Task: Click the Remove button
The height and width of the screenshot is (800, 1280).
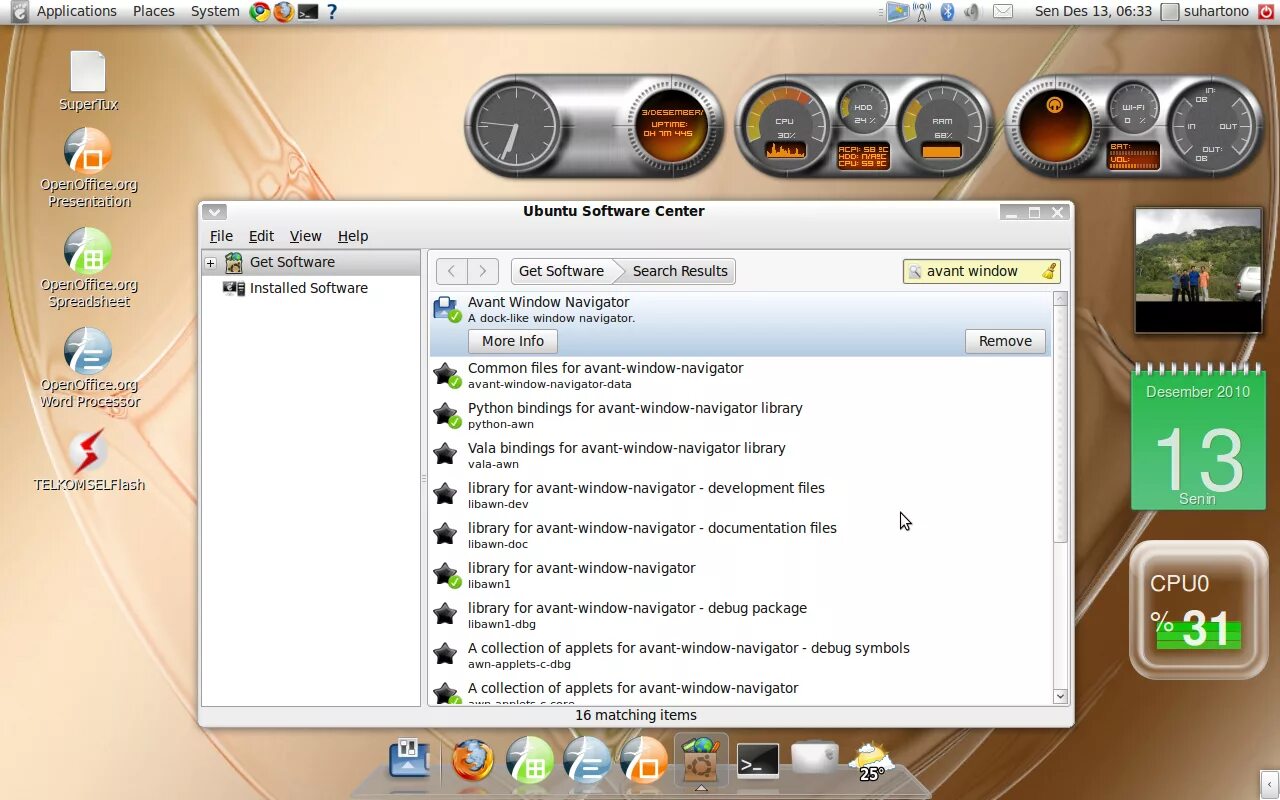Action: 1005,341
